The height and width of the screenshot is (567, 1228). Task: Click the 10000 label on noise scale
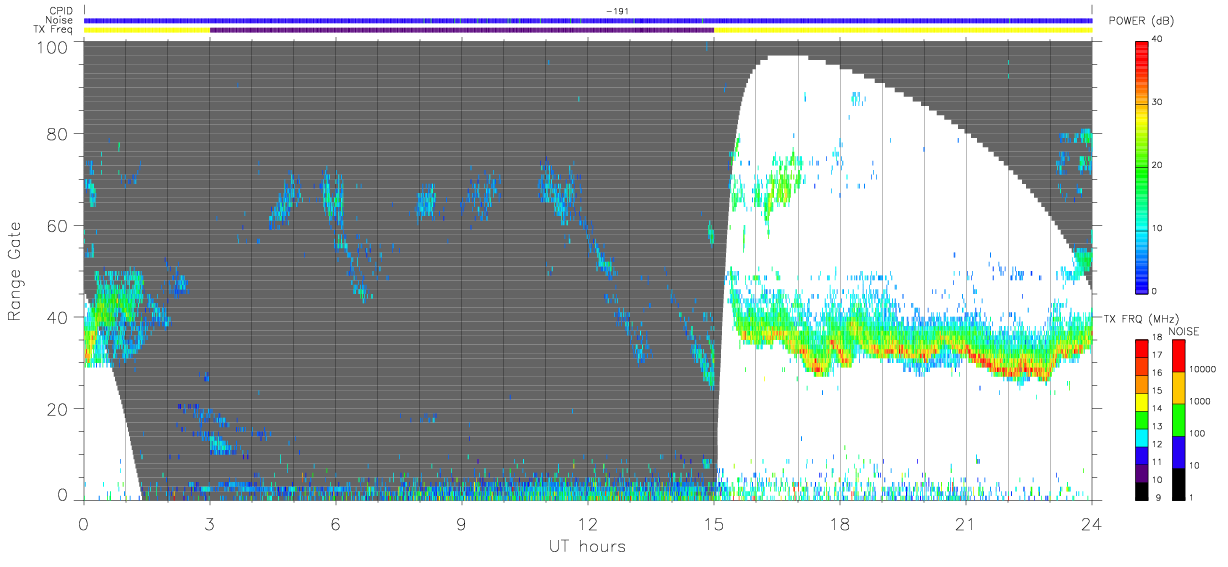pyautogui.click(x=1204, y=369)
